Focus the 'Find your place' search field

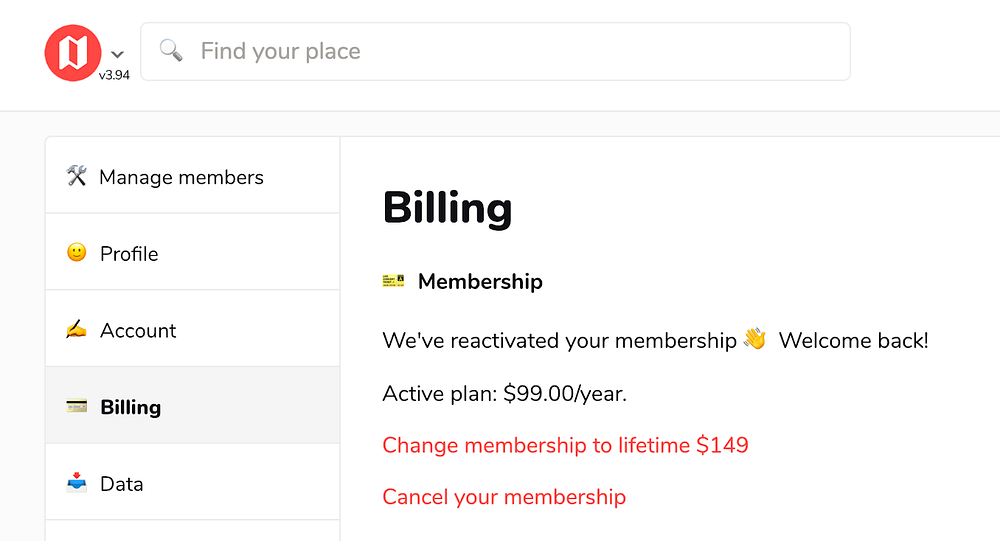tap(500, 51)
